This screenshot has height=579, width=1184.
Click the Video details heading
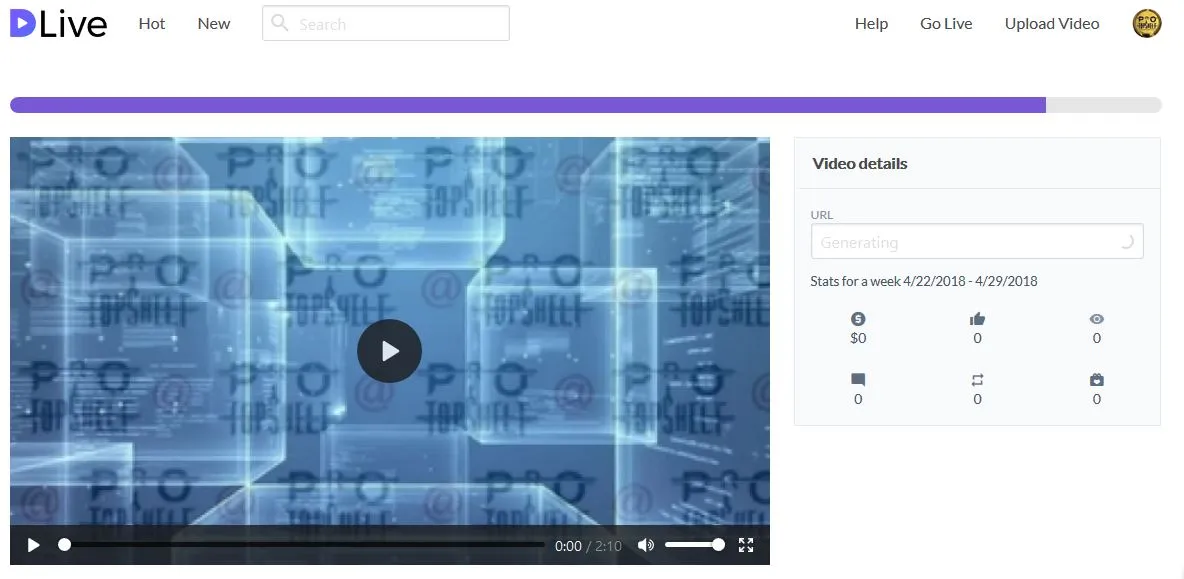point(860,163)
